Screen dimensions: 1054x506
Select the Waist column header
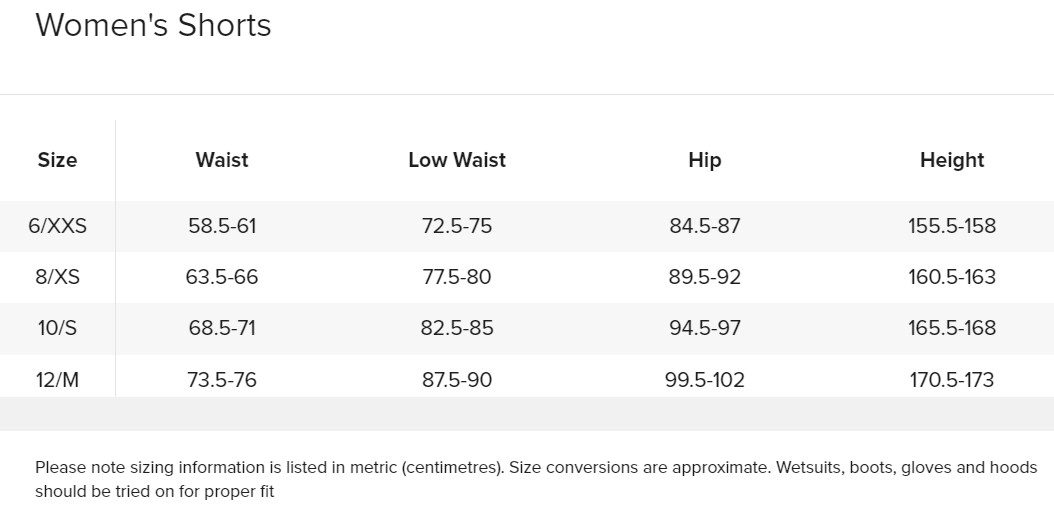point(222,160)
